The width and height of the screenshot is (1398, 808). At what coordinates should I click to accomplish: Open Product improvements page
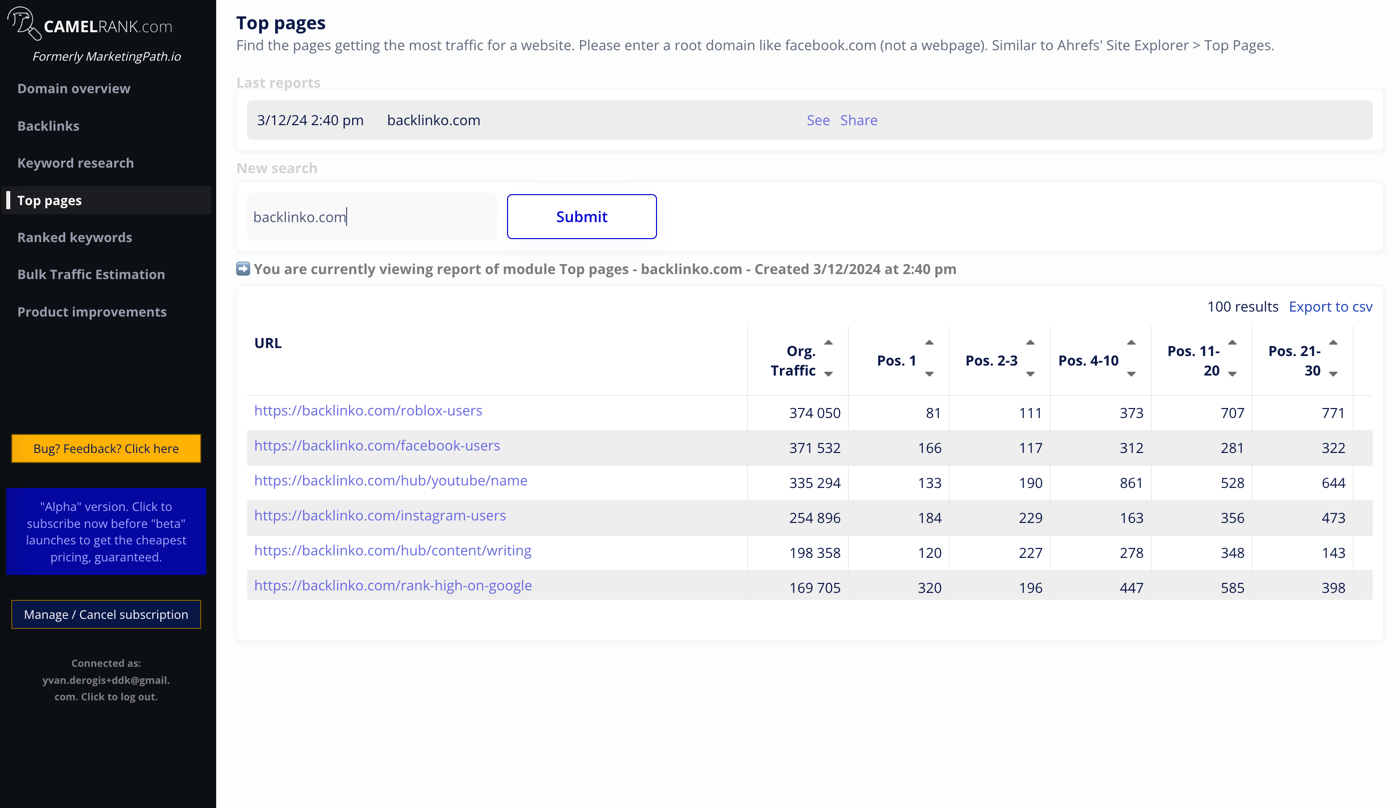tap(92, 312)
